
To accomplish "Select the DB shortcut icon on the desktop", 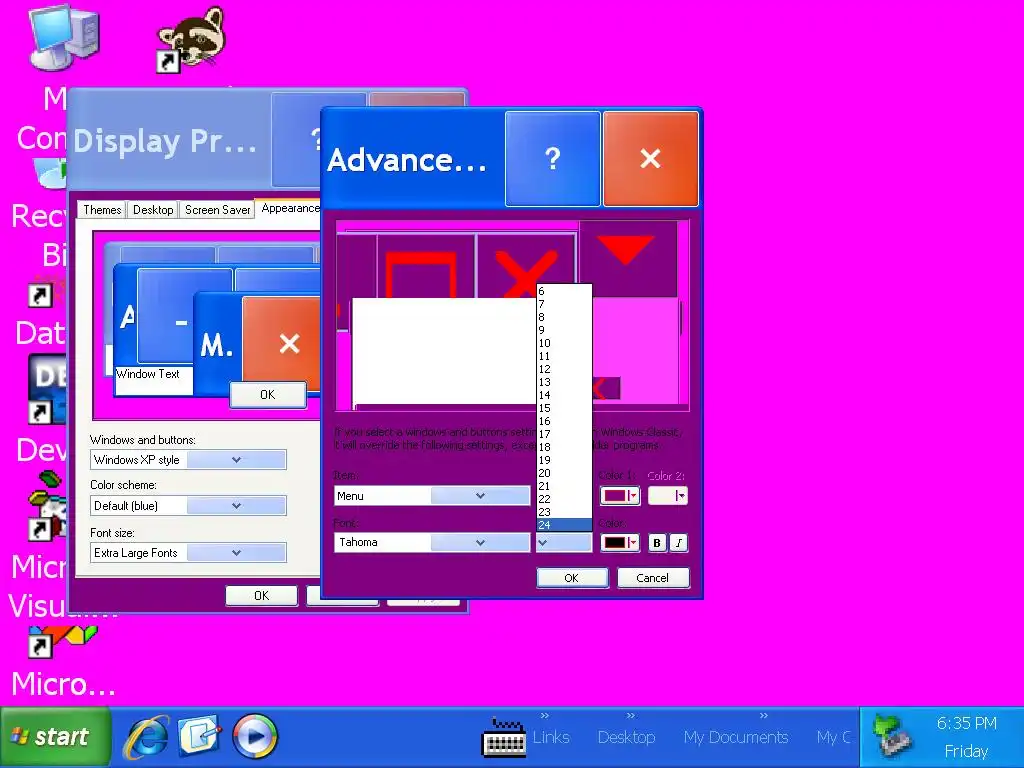I will 47,388.
